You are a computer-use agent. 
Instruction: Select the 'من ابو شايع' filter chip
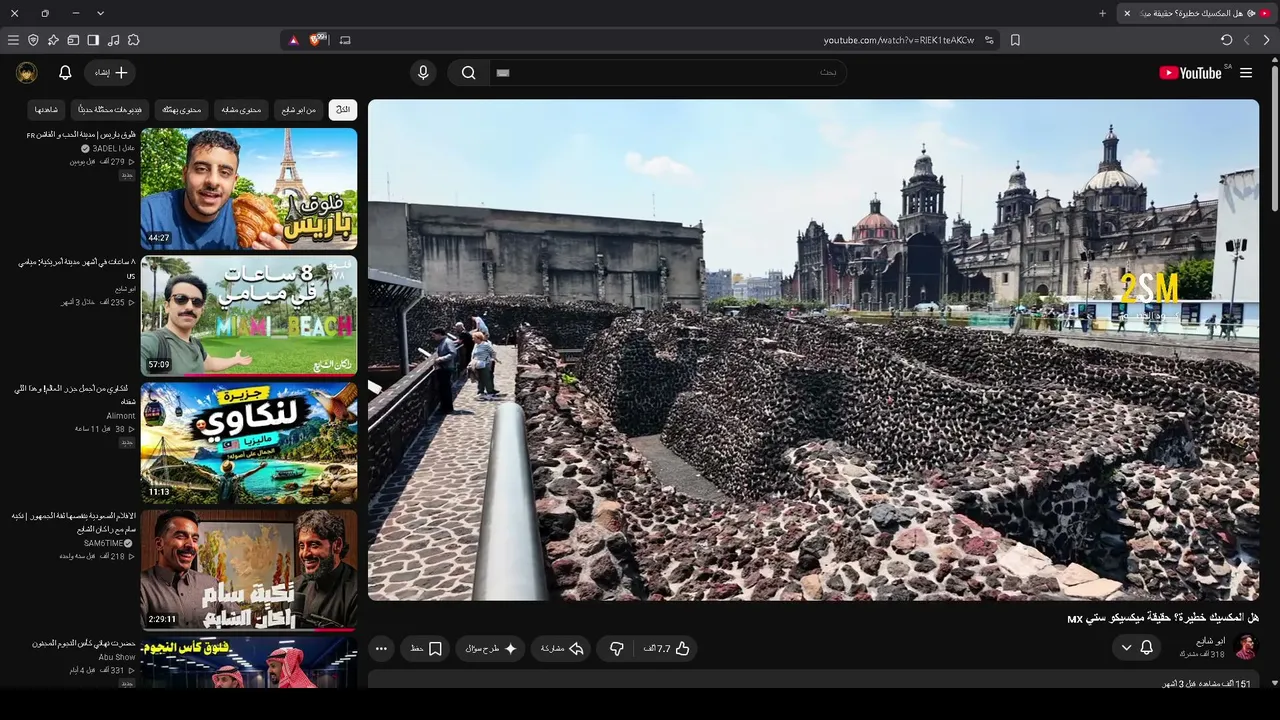(x=298, y=109)
